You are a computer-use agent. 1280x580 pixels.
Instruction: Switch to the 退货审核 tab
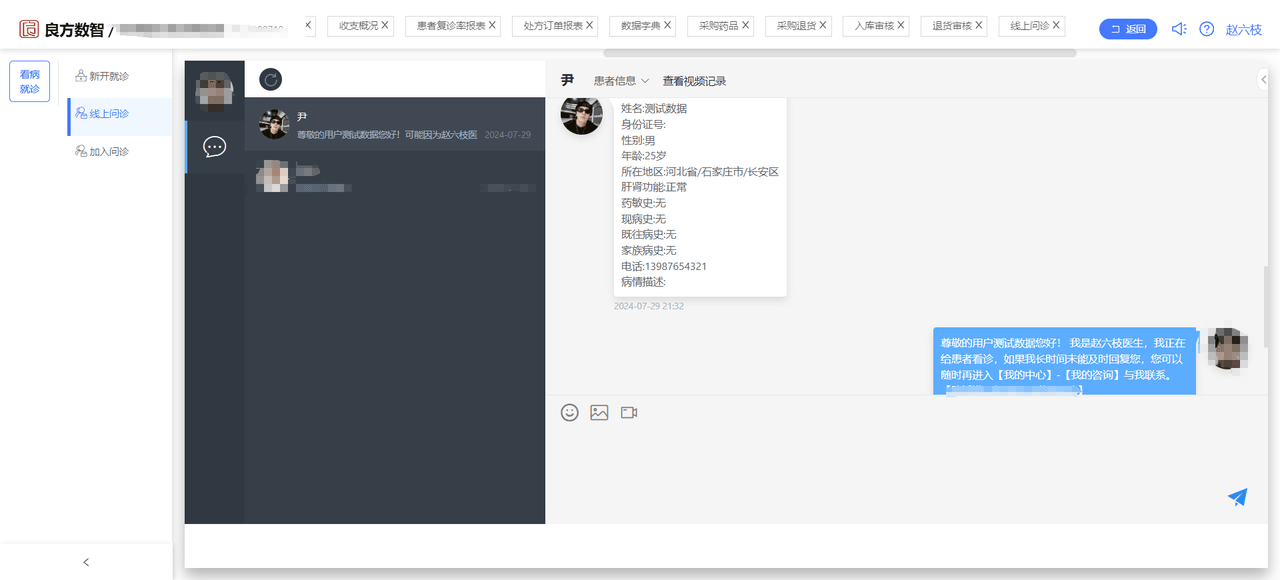pyautogui.click(x=952, y=26)
